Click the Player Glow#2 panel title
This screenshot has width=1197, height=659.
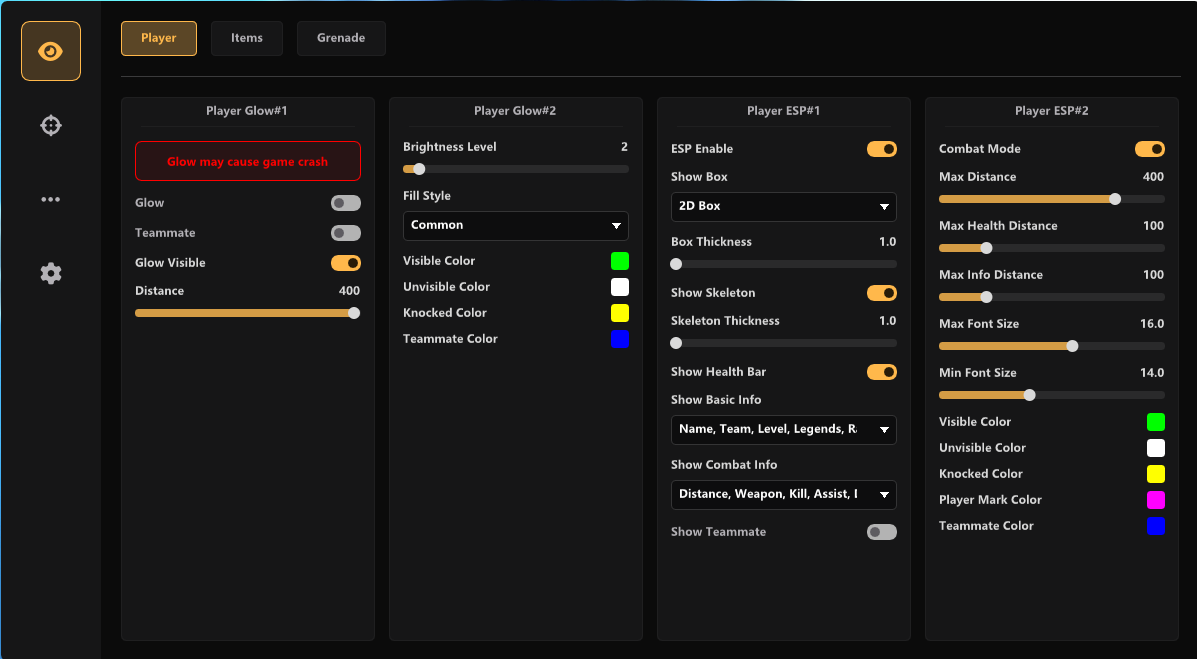515,111
